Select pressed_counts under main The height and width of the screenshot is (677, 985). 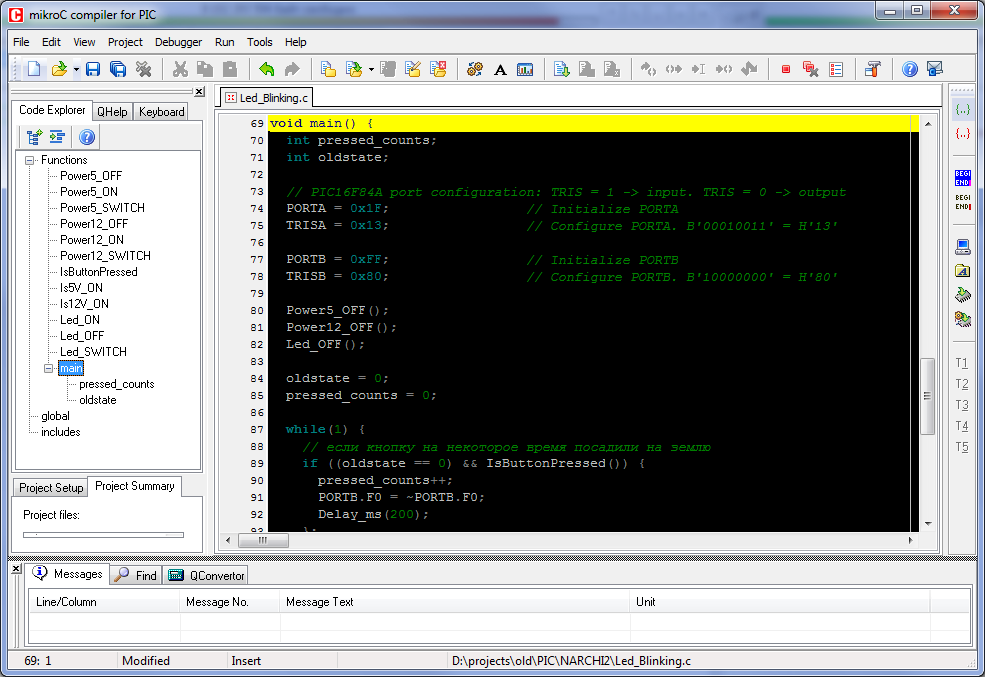pyautogui.click(x=117, y=384)
